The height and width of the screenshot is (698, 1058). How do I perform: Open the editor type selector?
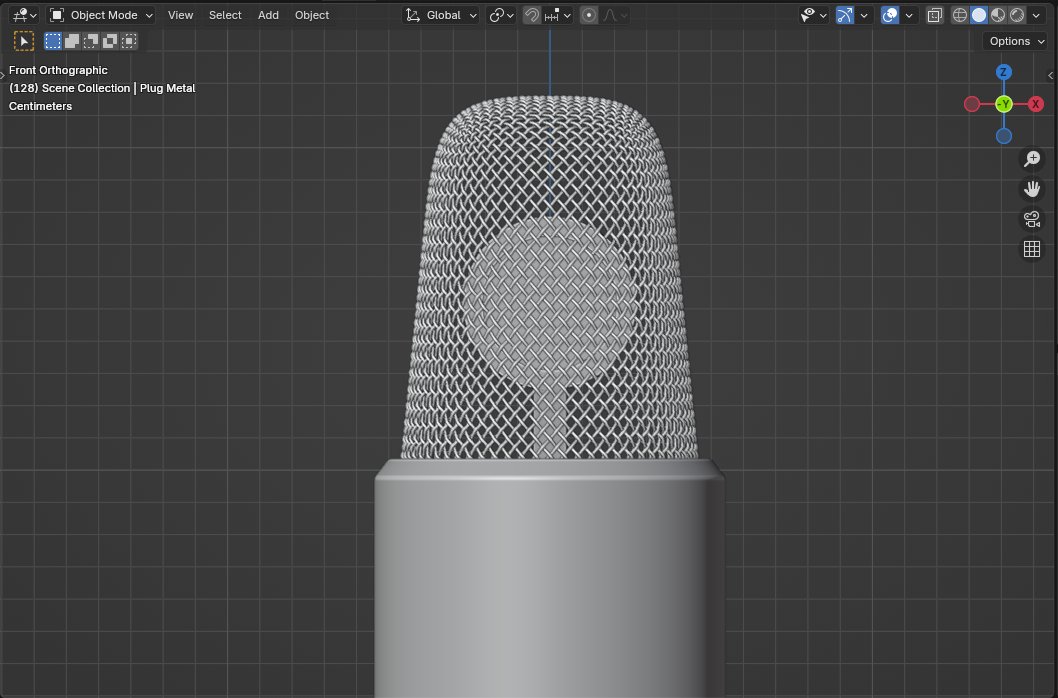tap(24, 15)
